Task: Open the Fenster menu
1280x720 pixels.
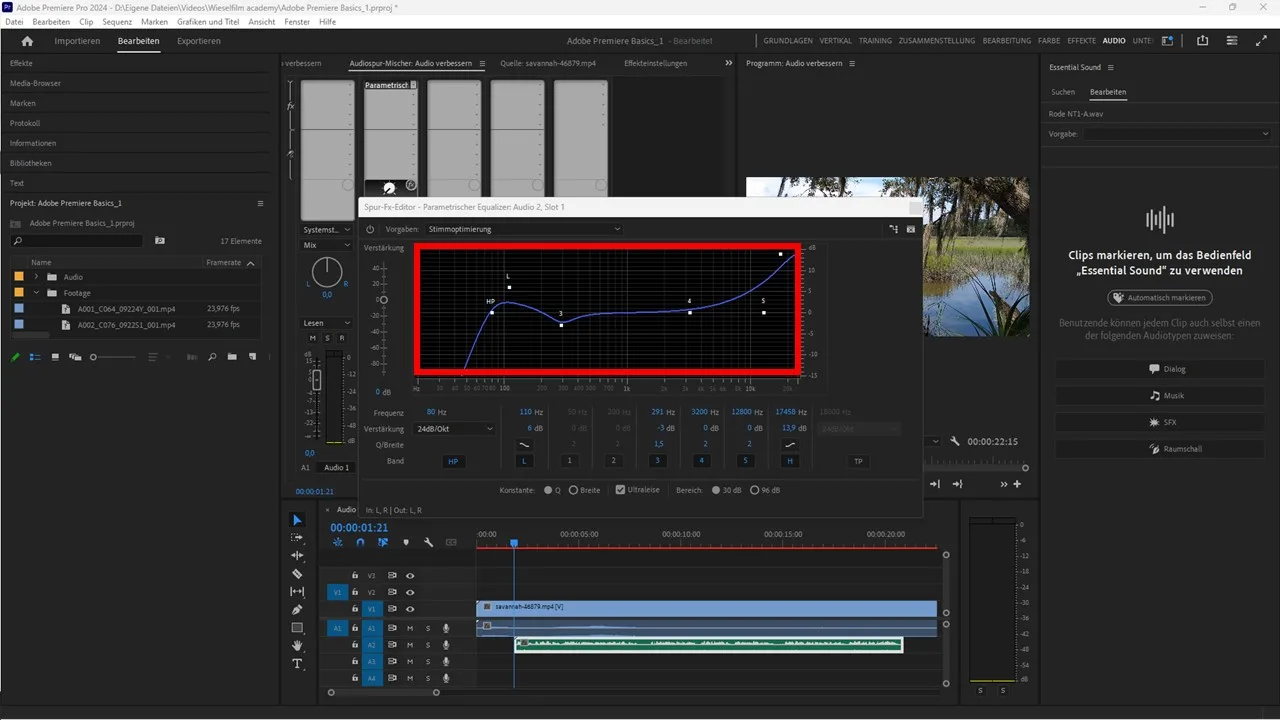Action: coord(297,21)
